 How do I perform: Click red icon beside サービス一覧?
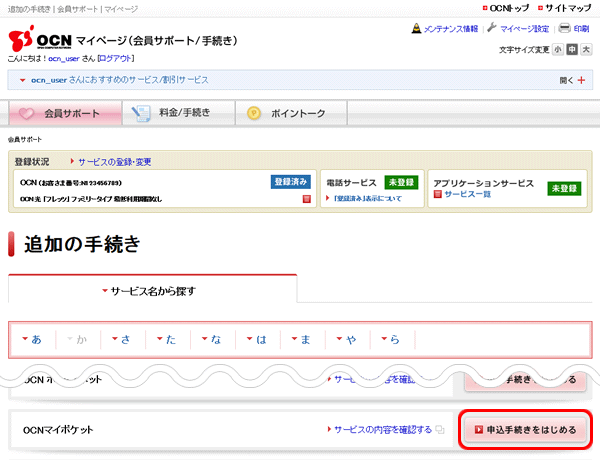(438, 194)
